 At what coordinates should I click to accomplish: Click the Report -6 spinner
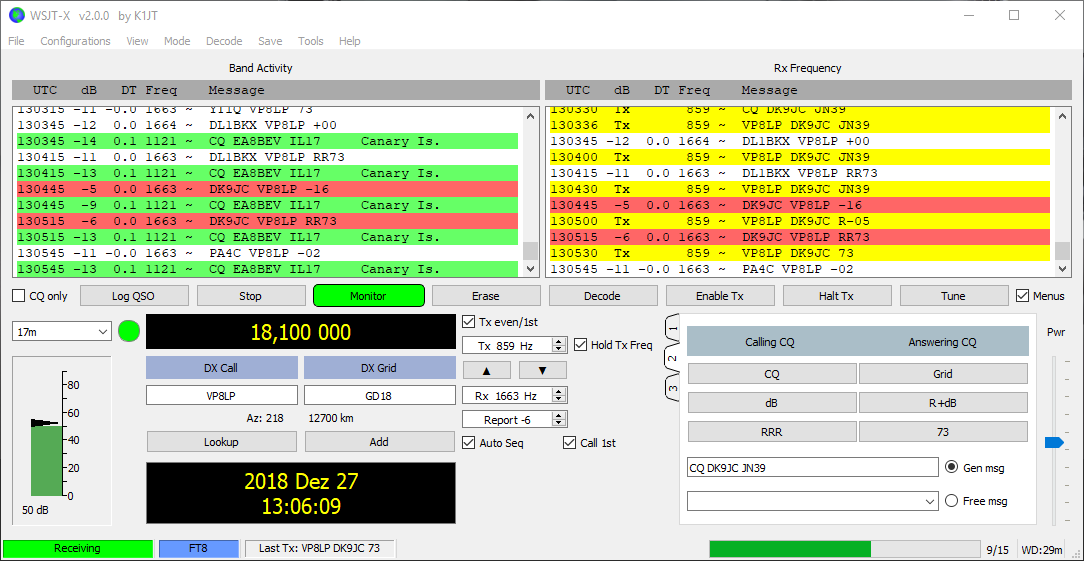514,420
